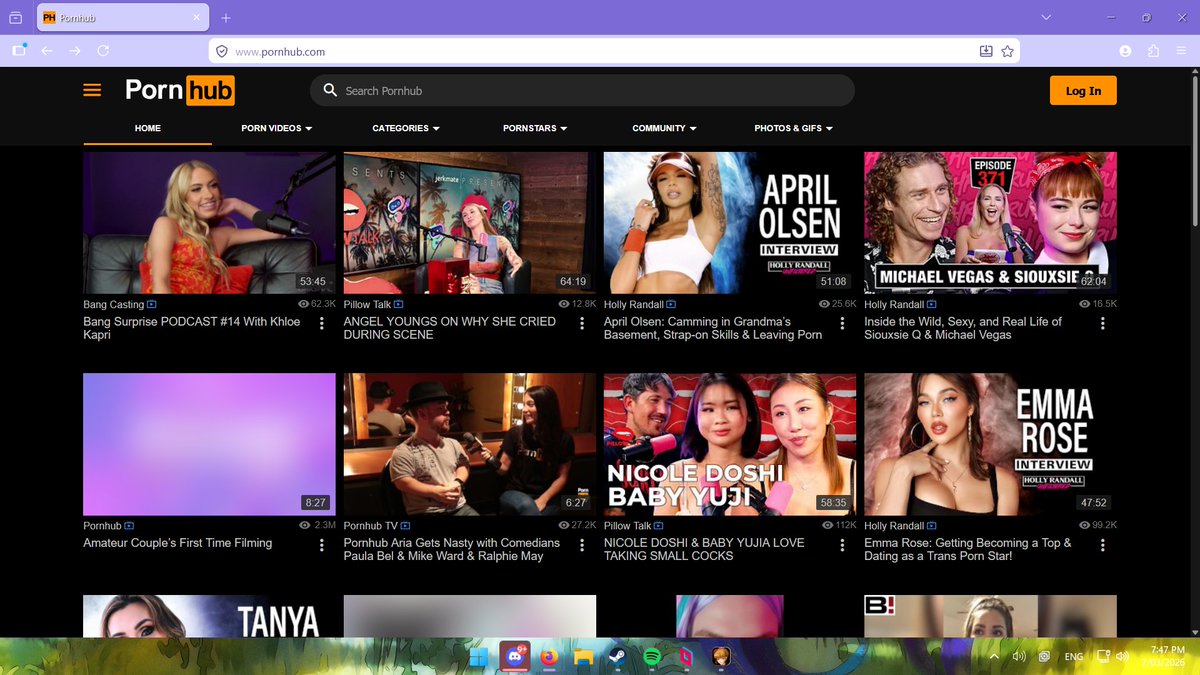Viewport: 1200px width, 675px height.
Task: Open options for April Olsen video
Action: (842, 323)
